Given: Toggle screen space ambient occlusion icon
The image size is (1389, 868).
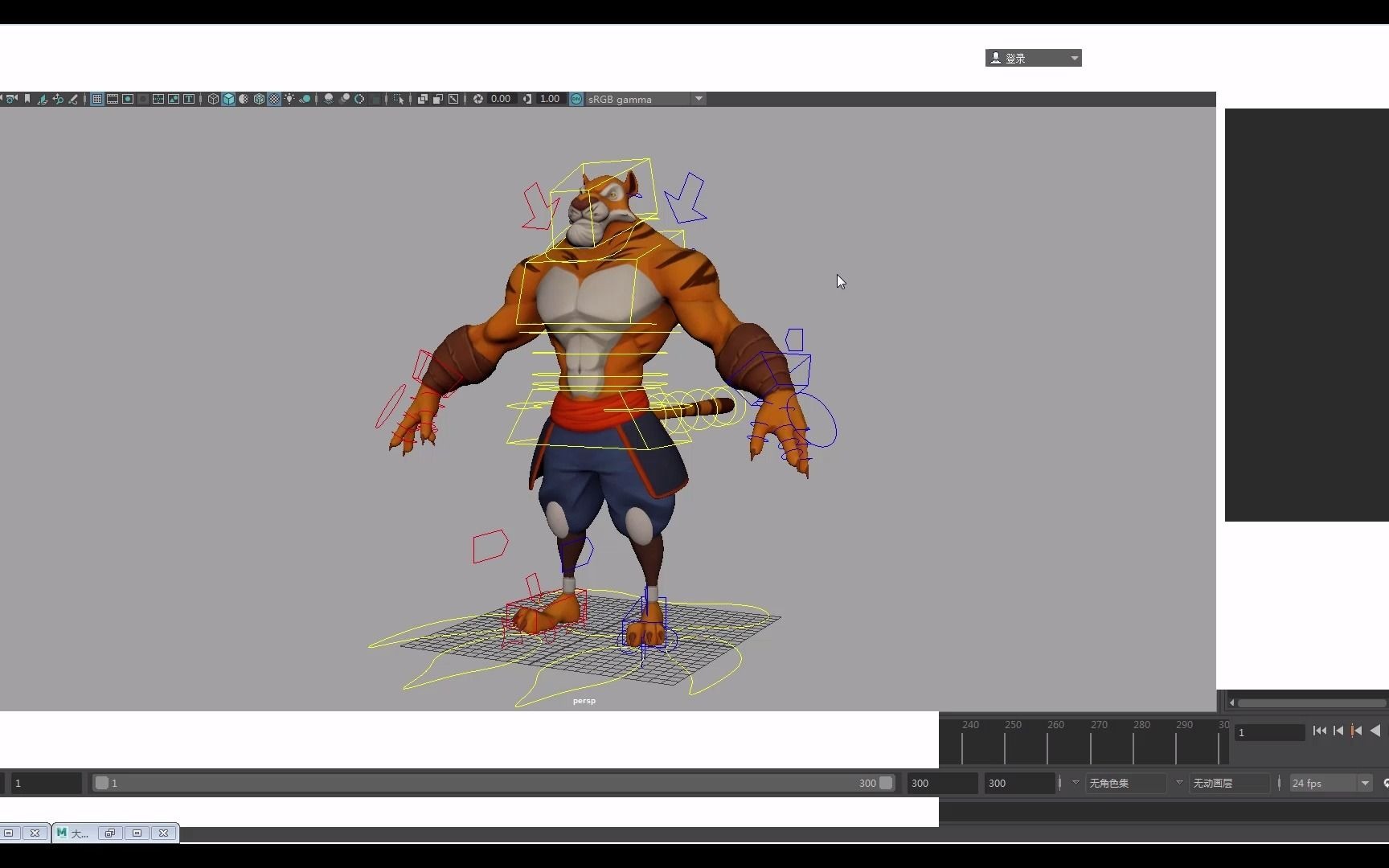Looking at the screenshot, I should 329,99.
